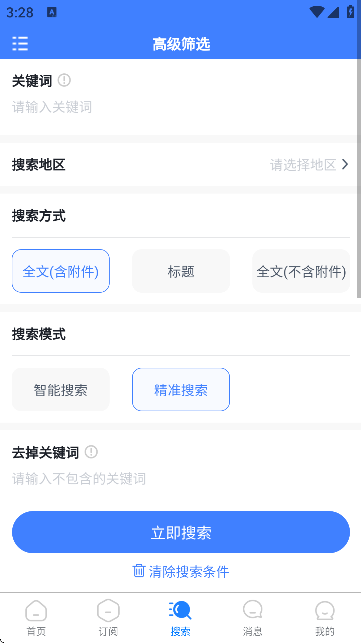
Task: Switch search mode to 智能搜索
Action: point(61,390)
